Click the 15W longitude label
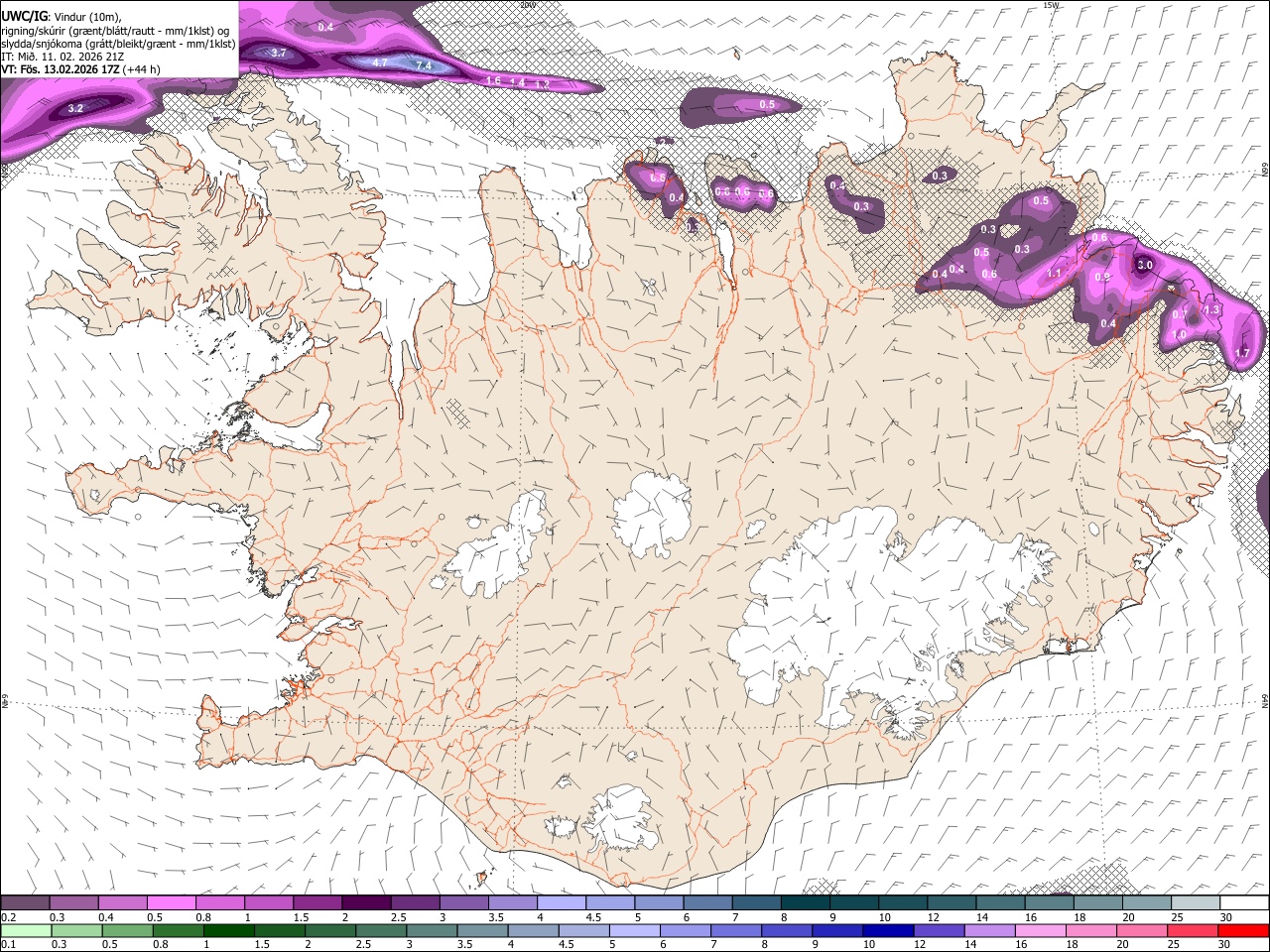Screen dimensions: 1270x952 point(1052,5)
